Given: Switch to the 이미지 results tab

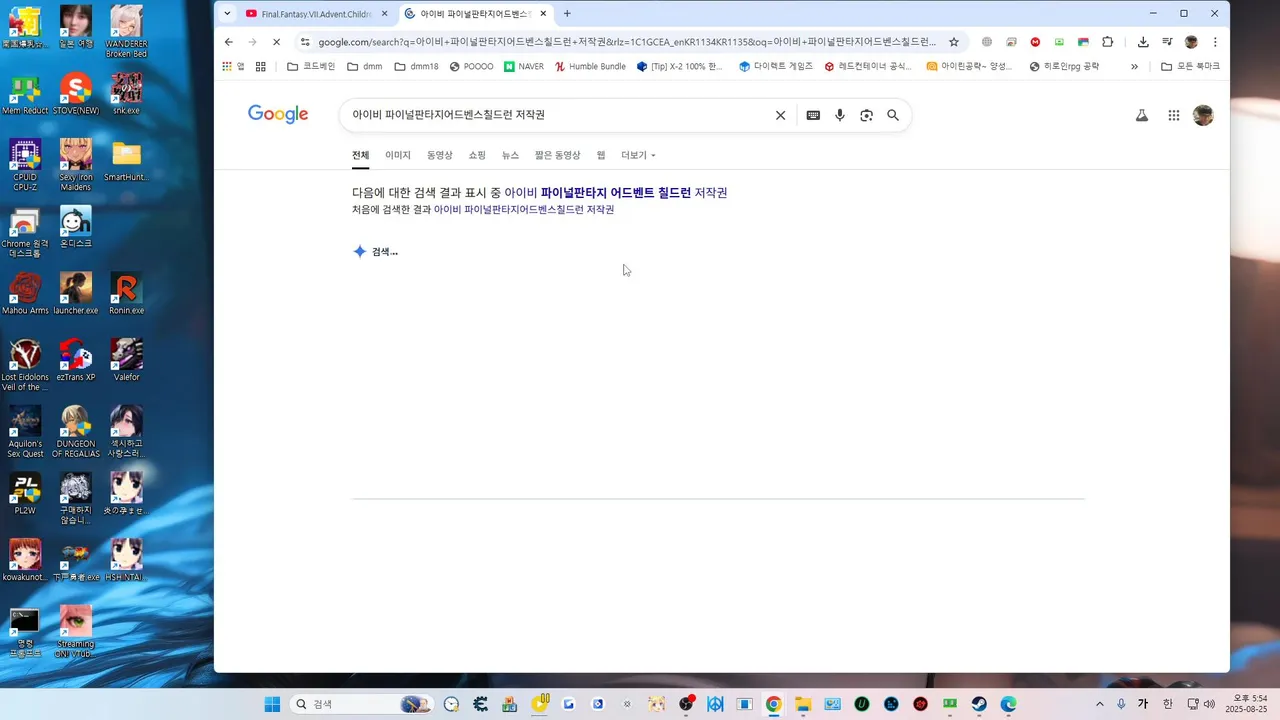Looking at the screenshot, I should tap(398, 155).
